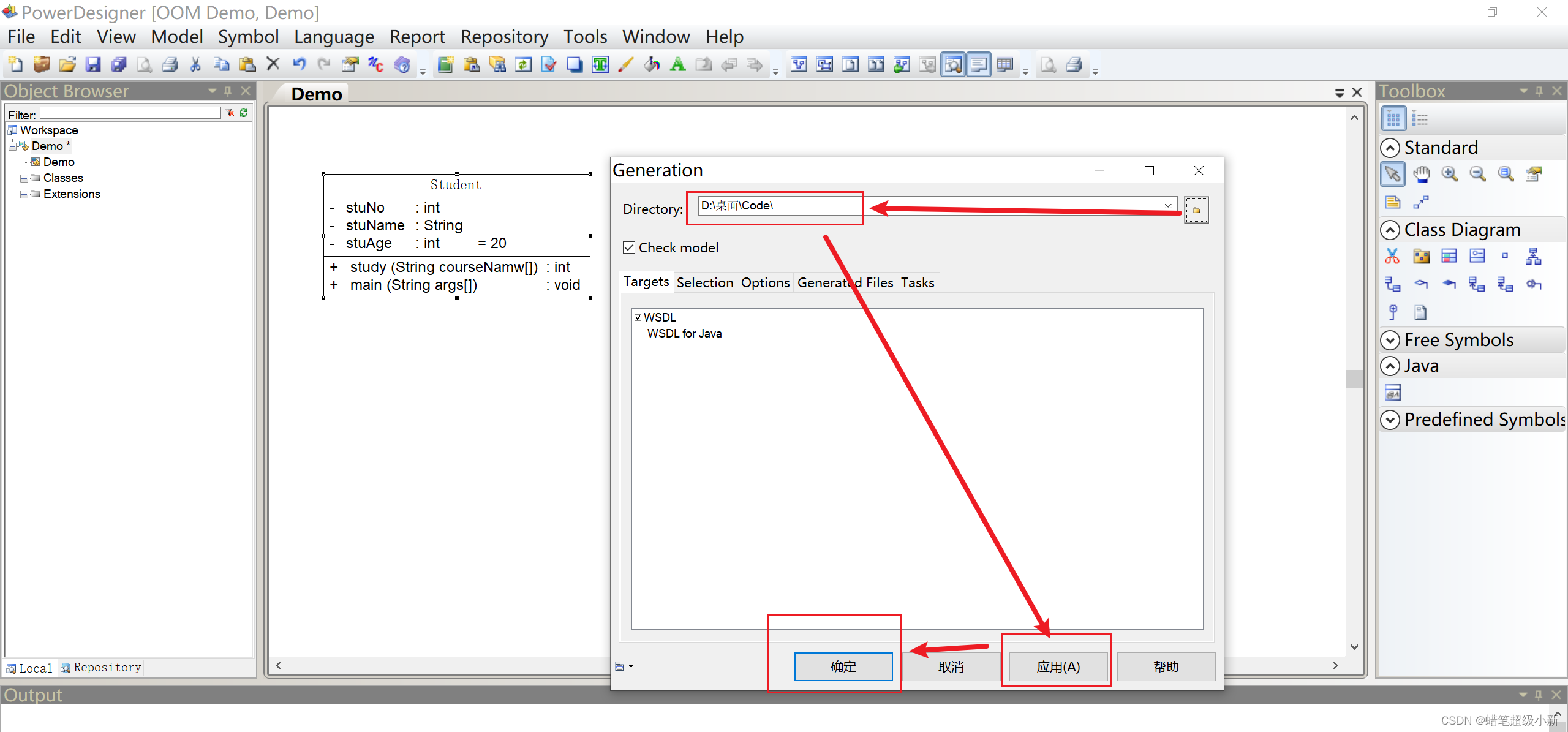Click the Object Browser Filter input field

coord(130,113)
